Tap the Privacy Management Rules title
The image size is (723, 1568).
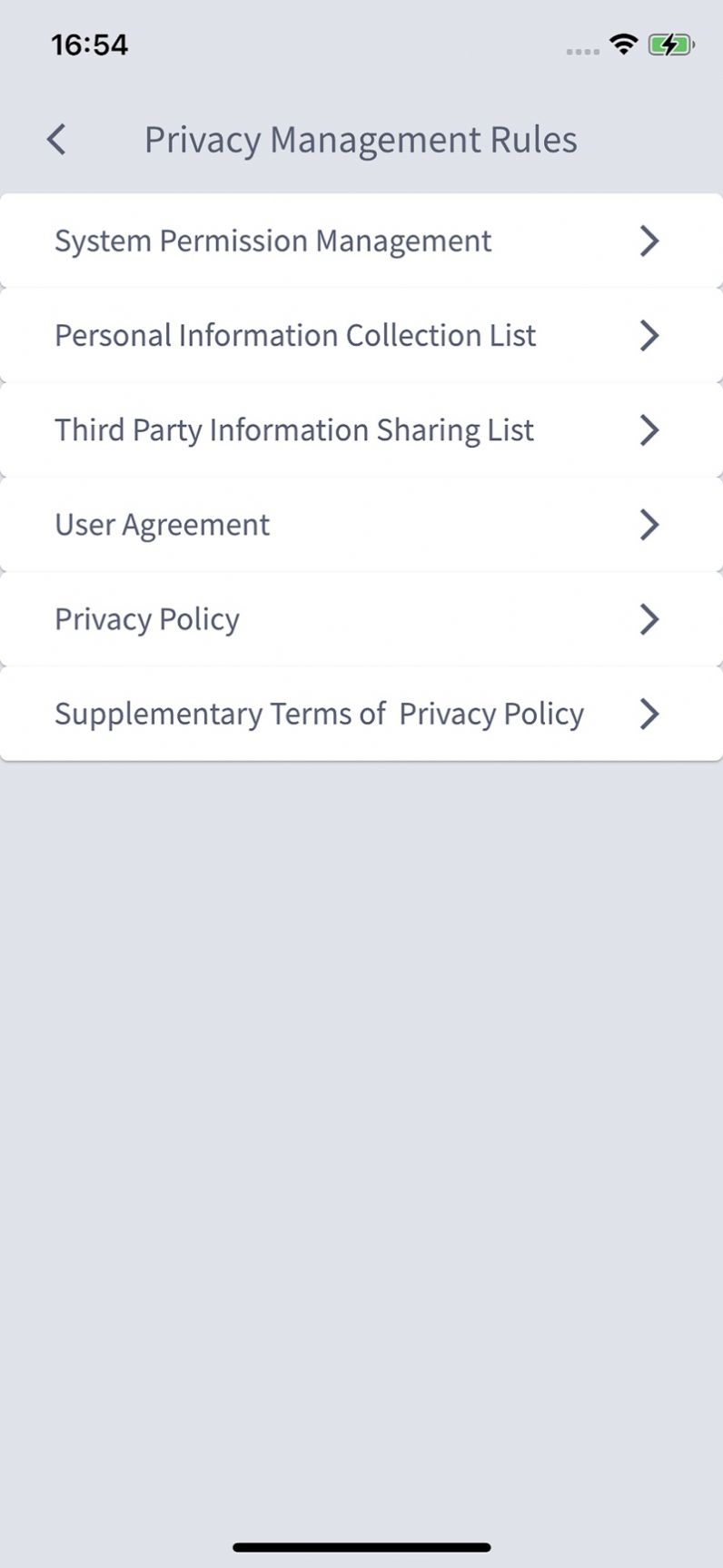pos(361,140)
